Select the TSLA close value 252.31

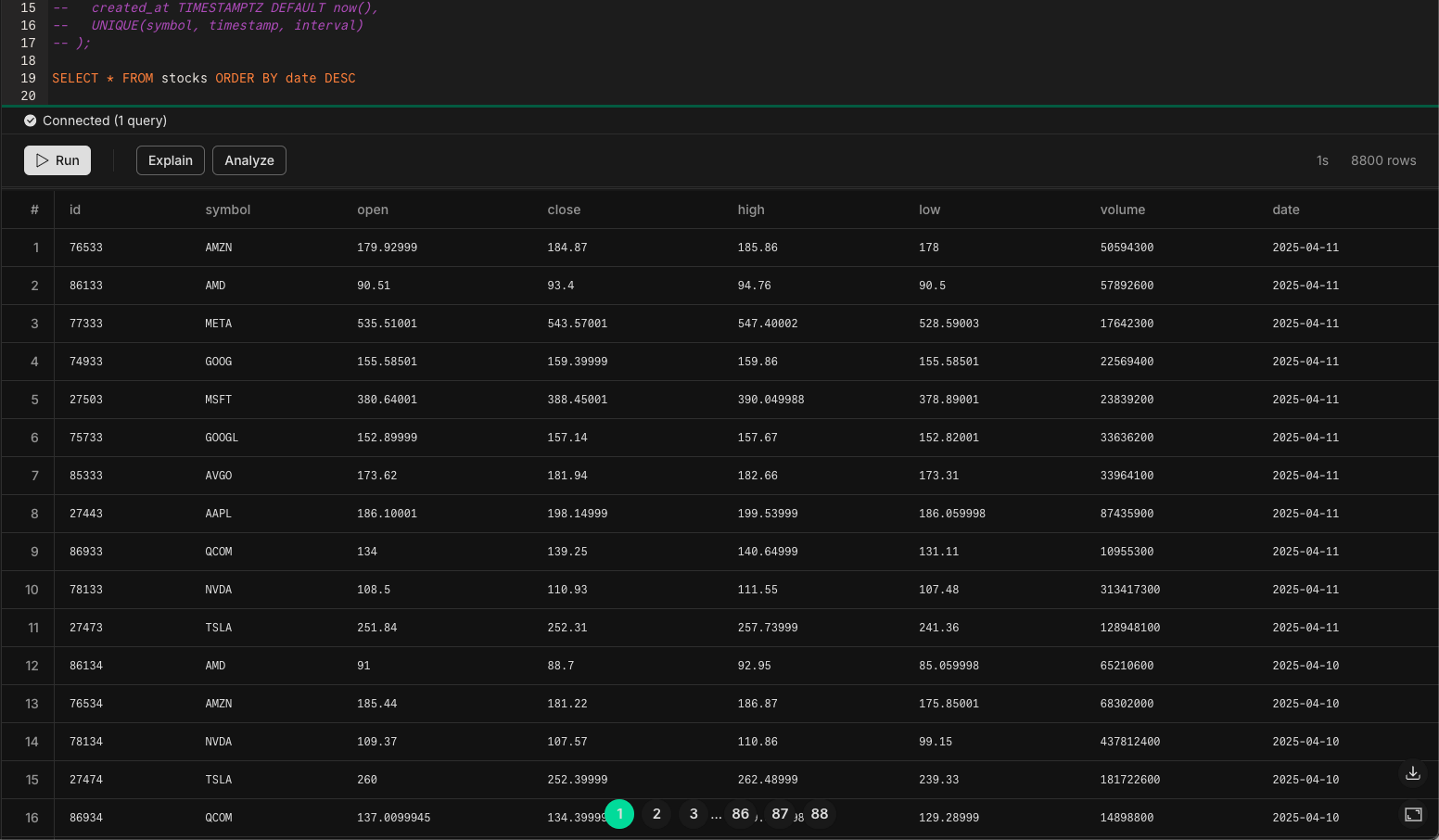(567, 628)
